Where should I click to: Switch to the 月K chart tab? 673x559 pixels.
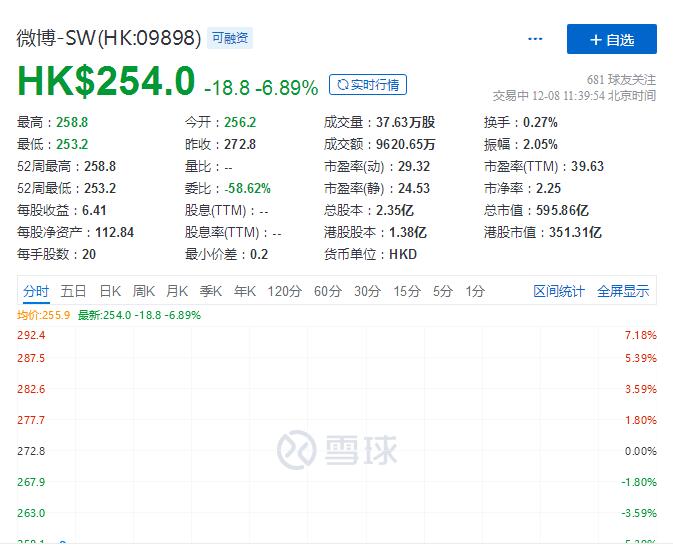(177, 291)
